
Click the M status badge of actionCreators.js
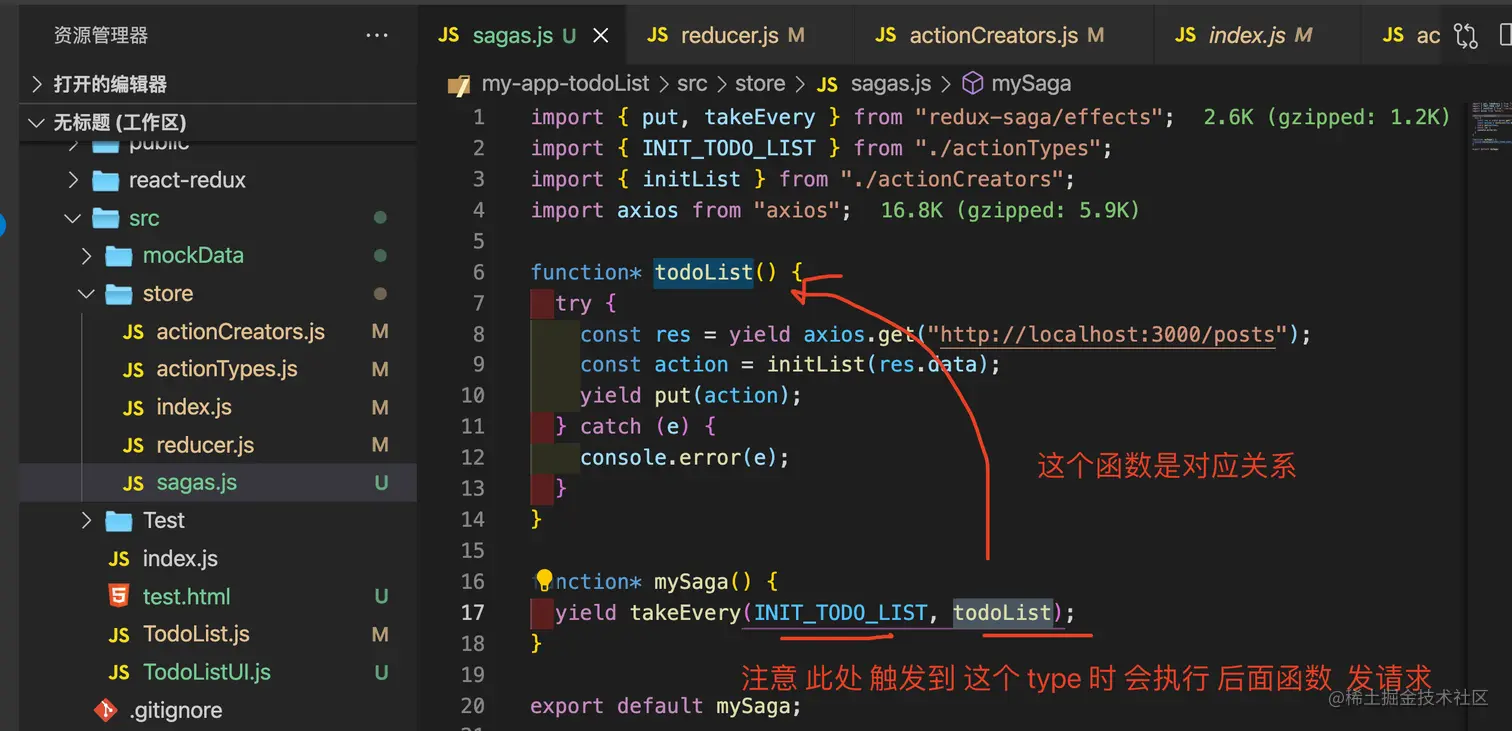(380, 332)
